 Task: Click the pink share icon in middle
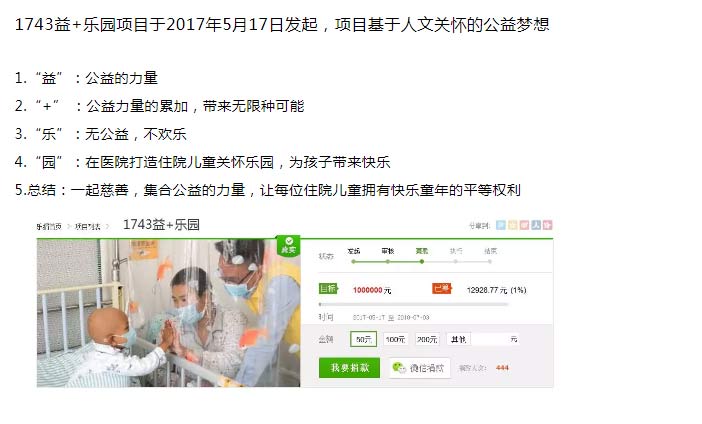524,225
